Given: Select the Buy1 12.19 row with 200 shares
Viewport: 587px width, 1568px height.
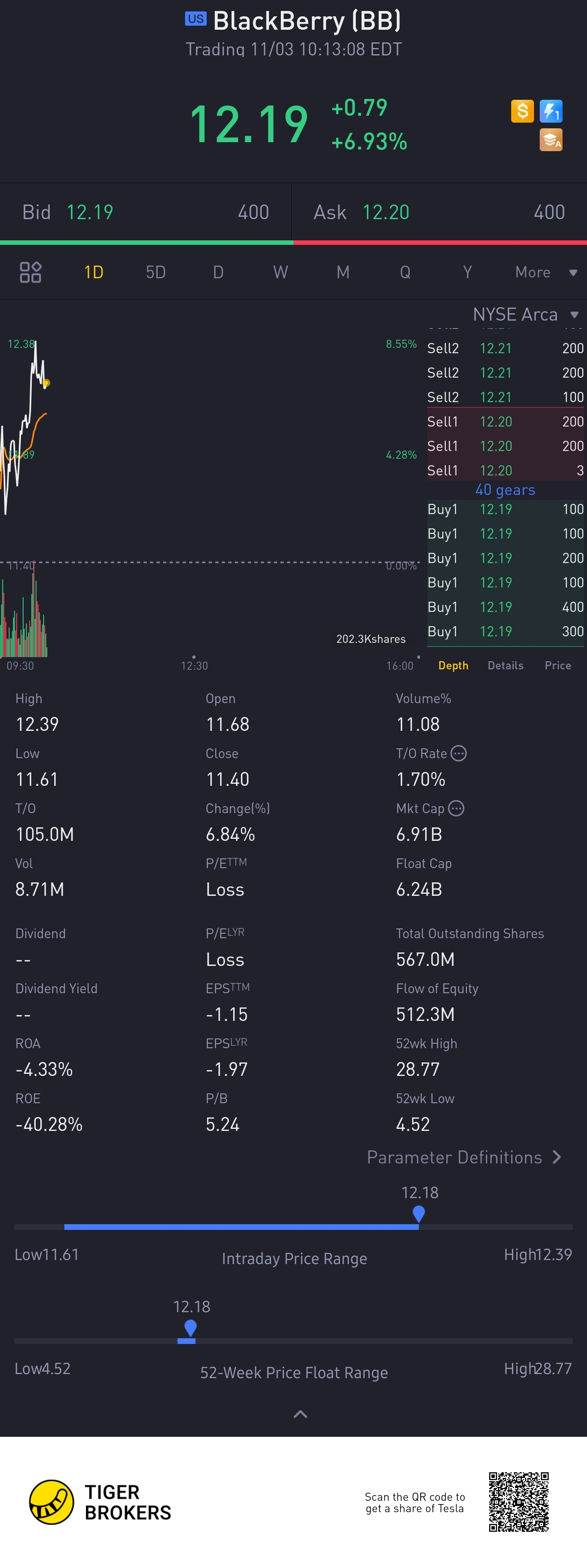Looking at the screenshot, I should tap(505, 558).
